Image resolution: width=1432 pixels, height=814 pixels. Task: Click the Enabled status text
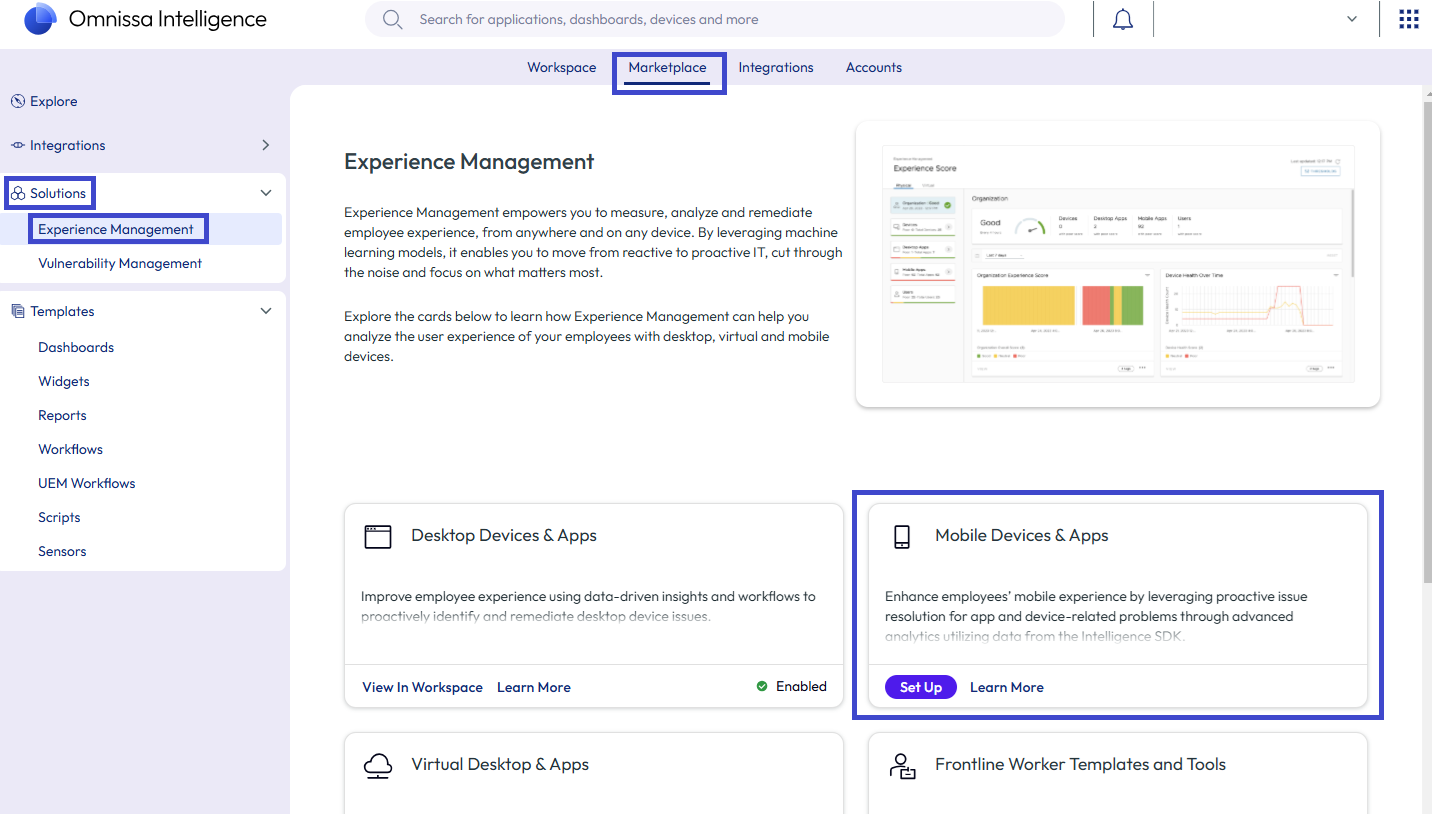801,686
